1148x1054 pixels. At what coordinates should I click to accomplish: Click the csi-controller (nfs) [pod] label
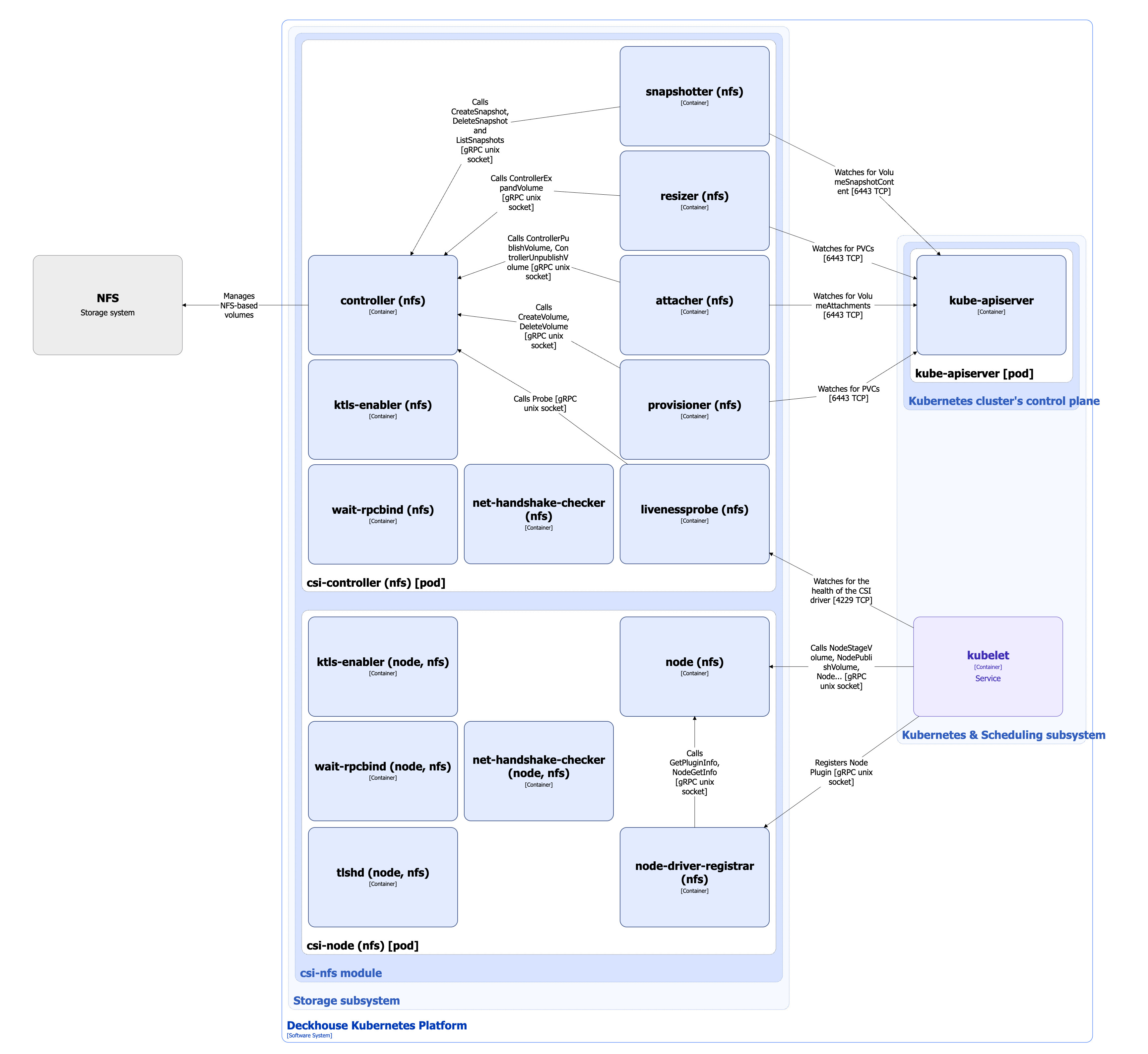376,583
